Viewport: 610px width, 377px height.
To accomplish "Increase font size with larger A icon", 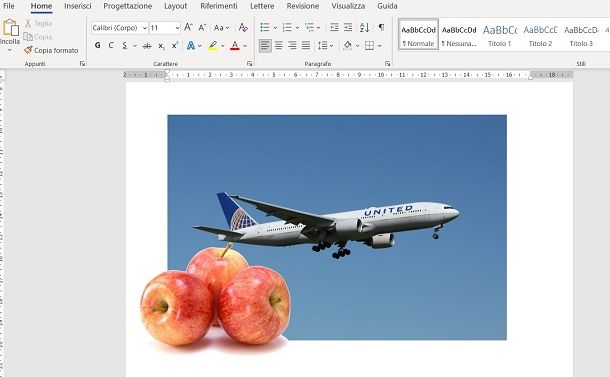I will coord(188,28).
